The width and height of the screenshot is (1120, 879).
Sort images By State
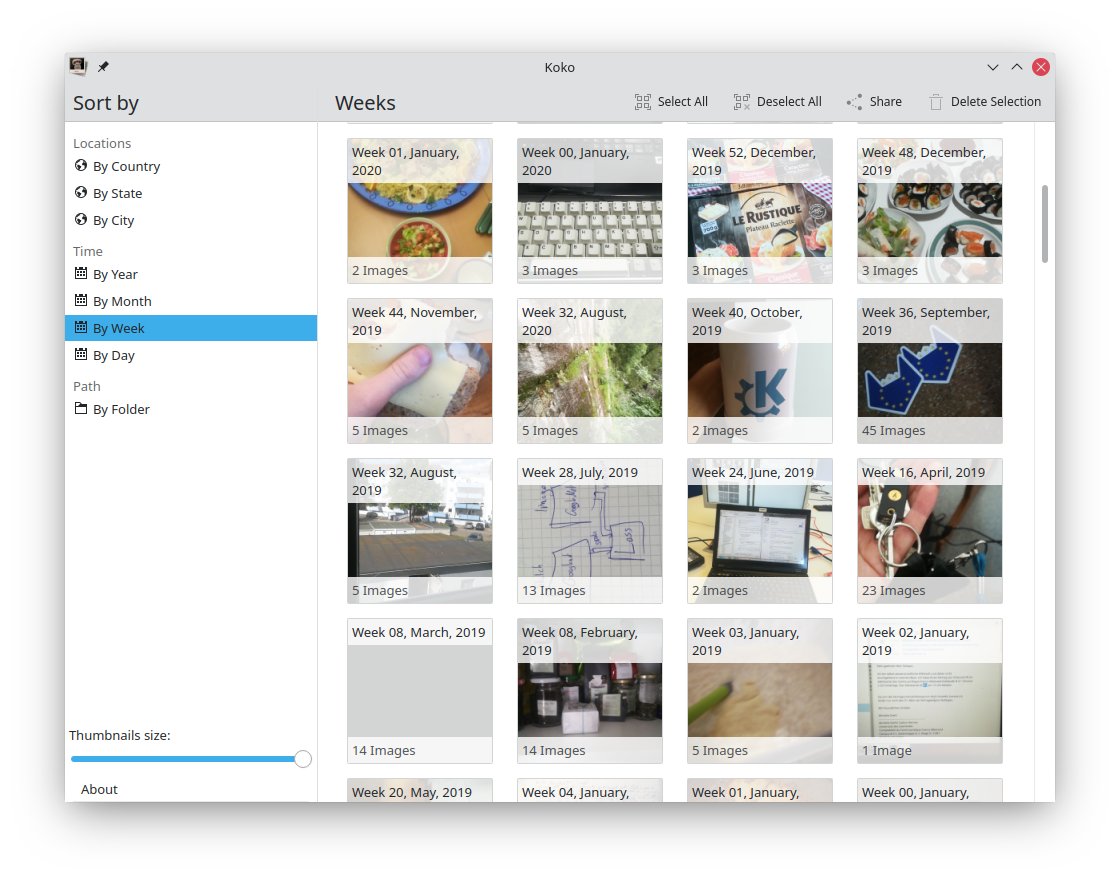pos(191,194)
